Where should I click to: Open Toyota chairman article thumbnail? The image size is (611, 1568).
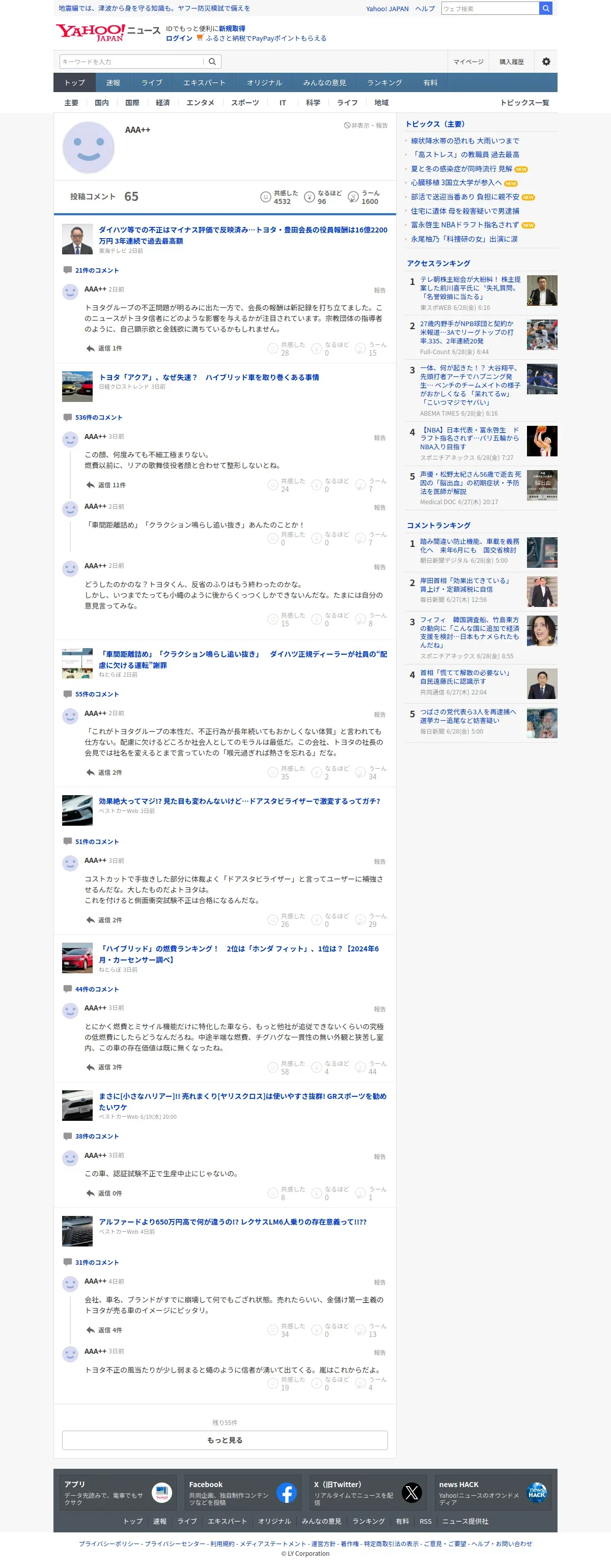pyautogui.click(x=77, y=239)
